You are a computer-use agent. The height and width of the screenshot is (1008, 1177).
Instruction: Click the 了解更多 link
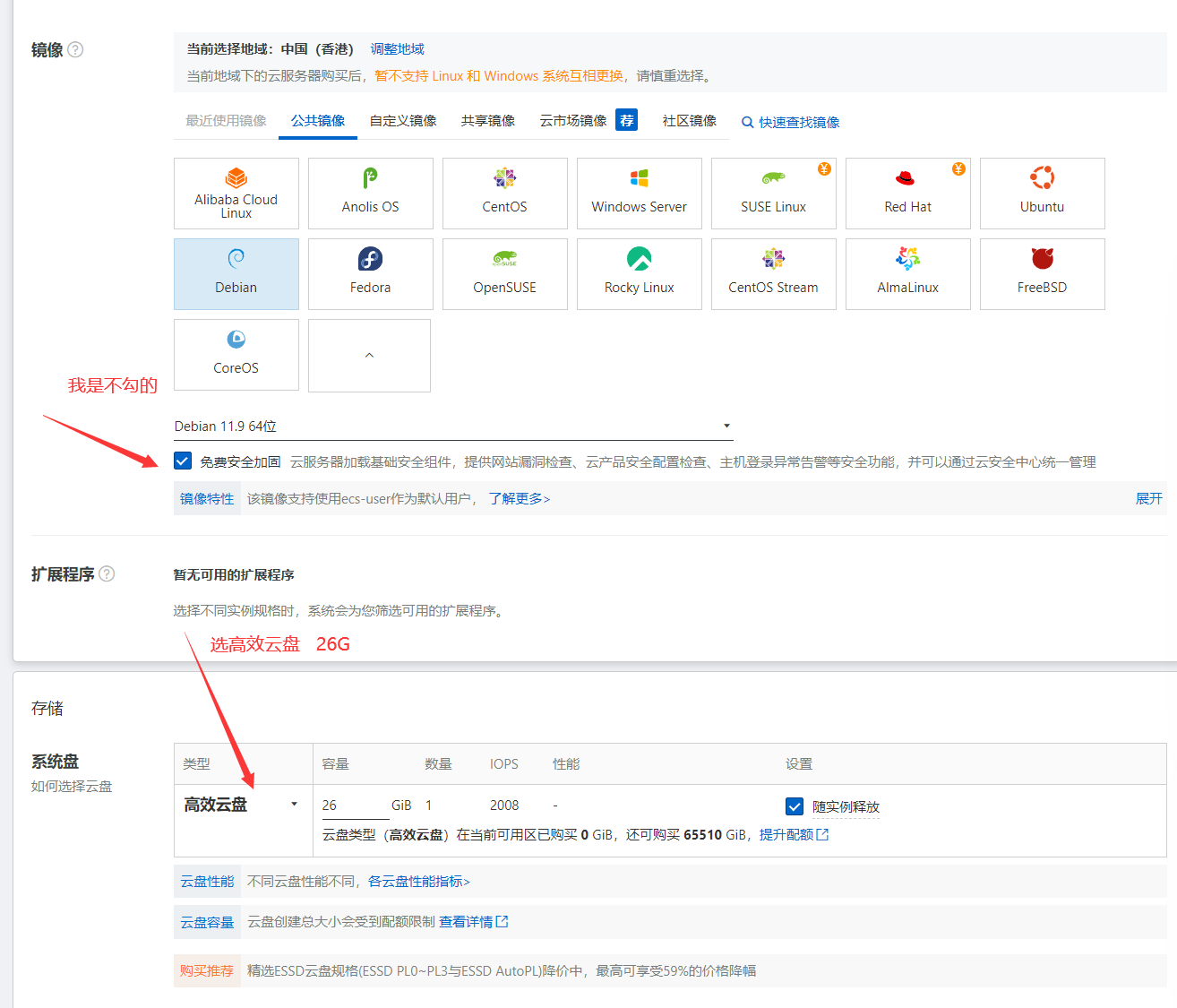point(520,498)
